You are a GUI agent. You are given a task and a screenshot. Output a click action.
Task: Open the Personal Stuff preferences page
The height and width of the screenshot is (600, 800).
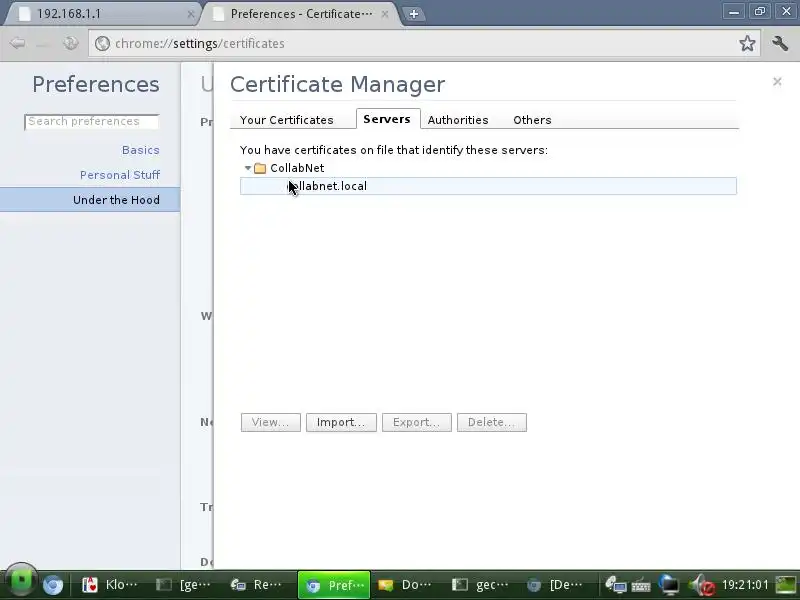(x=120, y=175)
